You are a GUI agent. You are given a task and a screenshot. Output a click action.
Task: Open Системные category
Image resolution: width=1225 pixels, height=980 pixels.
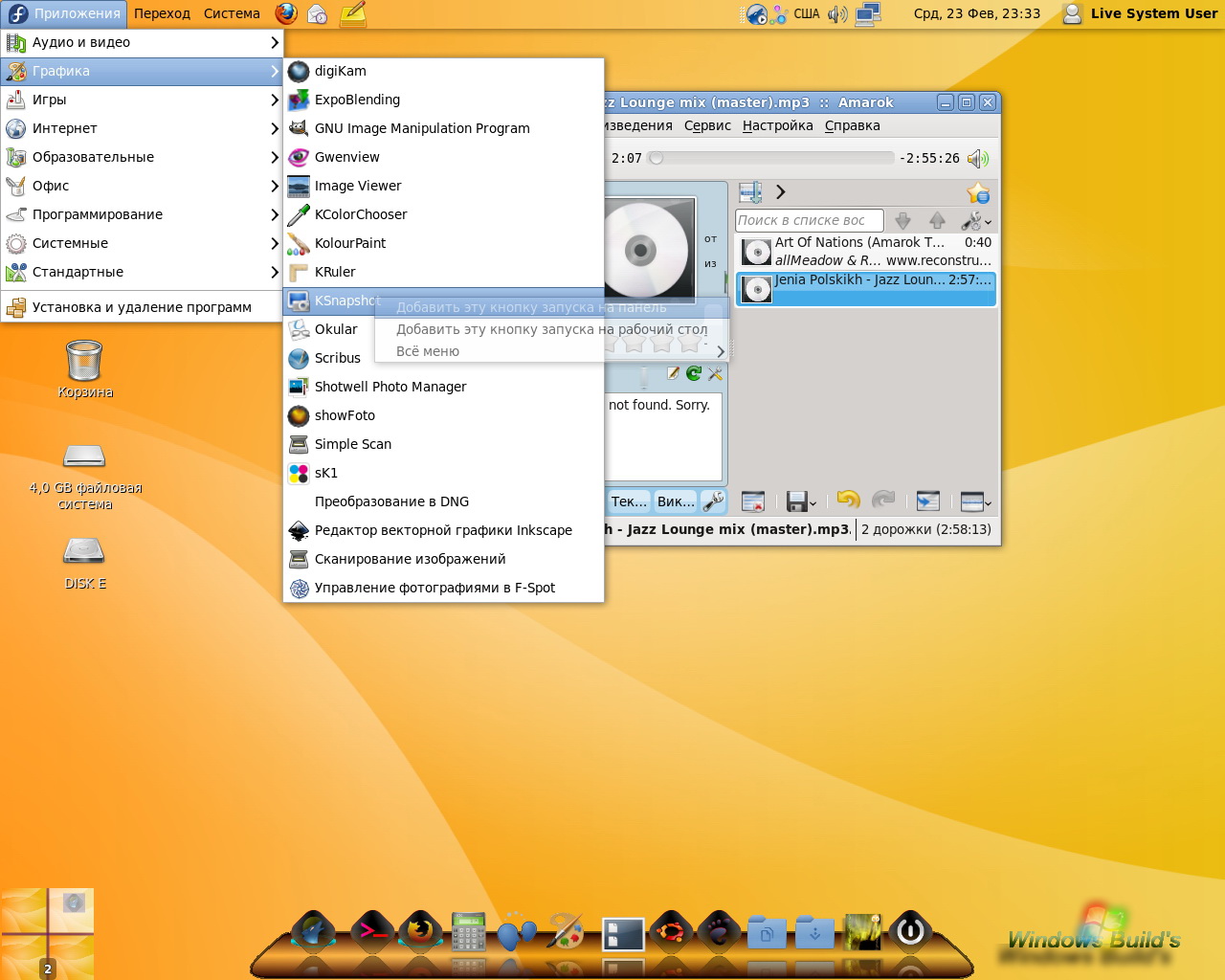(x=143, y=243)
